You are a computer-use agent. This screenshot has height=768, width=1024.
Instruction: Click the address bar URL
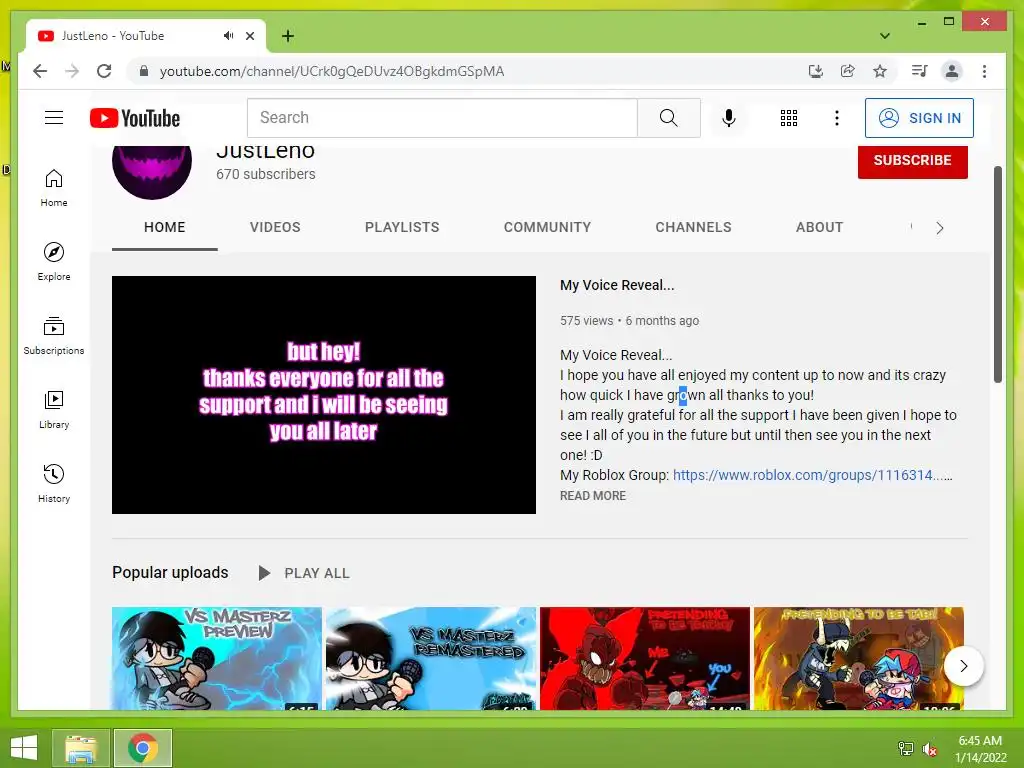click(332, 71)
